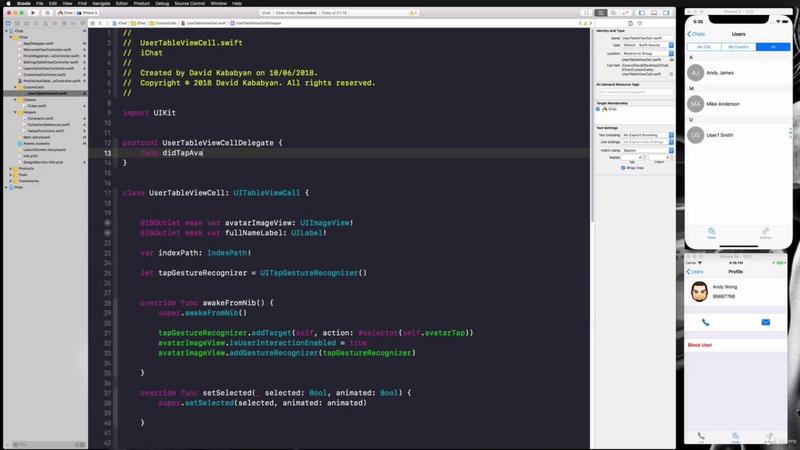Viewport: 800px width, 450px height.
Task: Select the My City segment in Users simulator
Action: [704, 47]
